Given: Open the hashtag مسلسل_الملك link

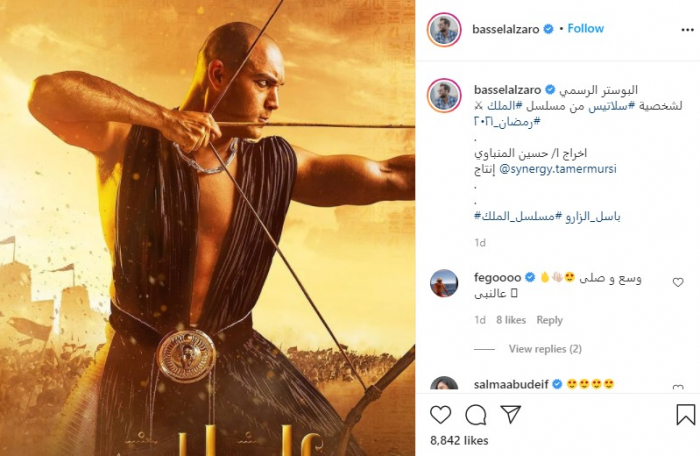Looking at the screenshot, I should point(514,217).
